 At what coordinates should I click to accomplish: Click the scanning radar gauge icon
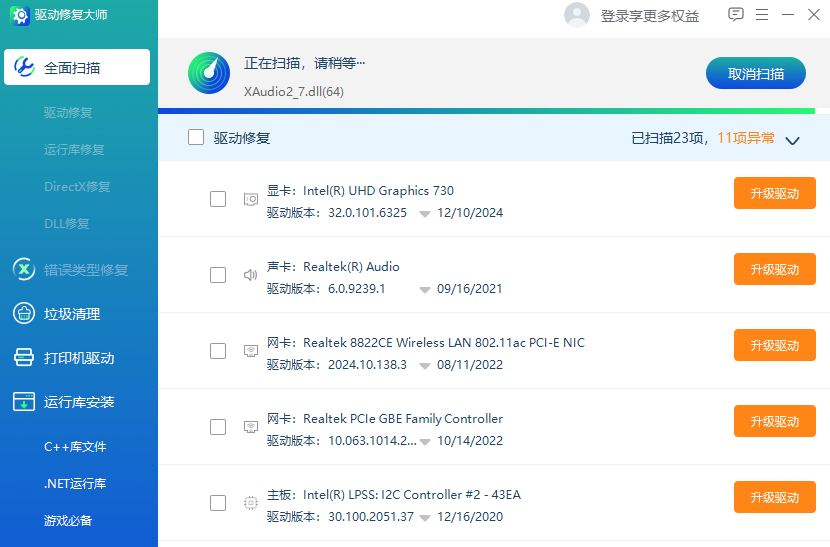click(209, 73)
